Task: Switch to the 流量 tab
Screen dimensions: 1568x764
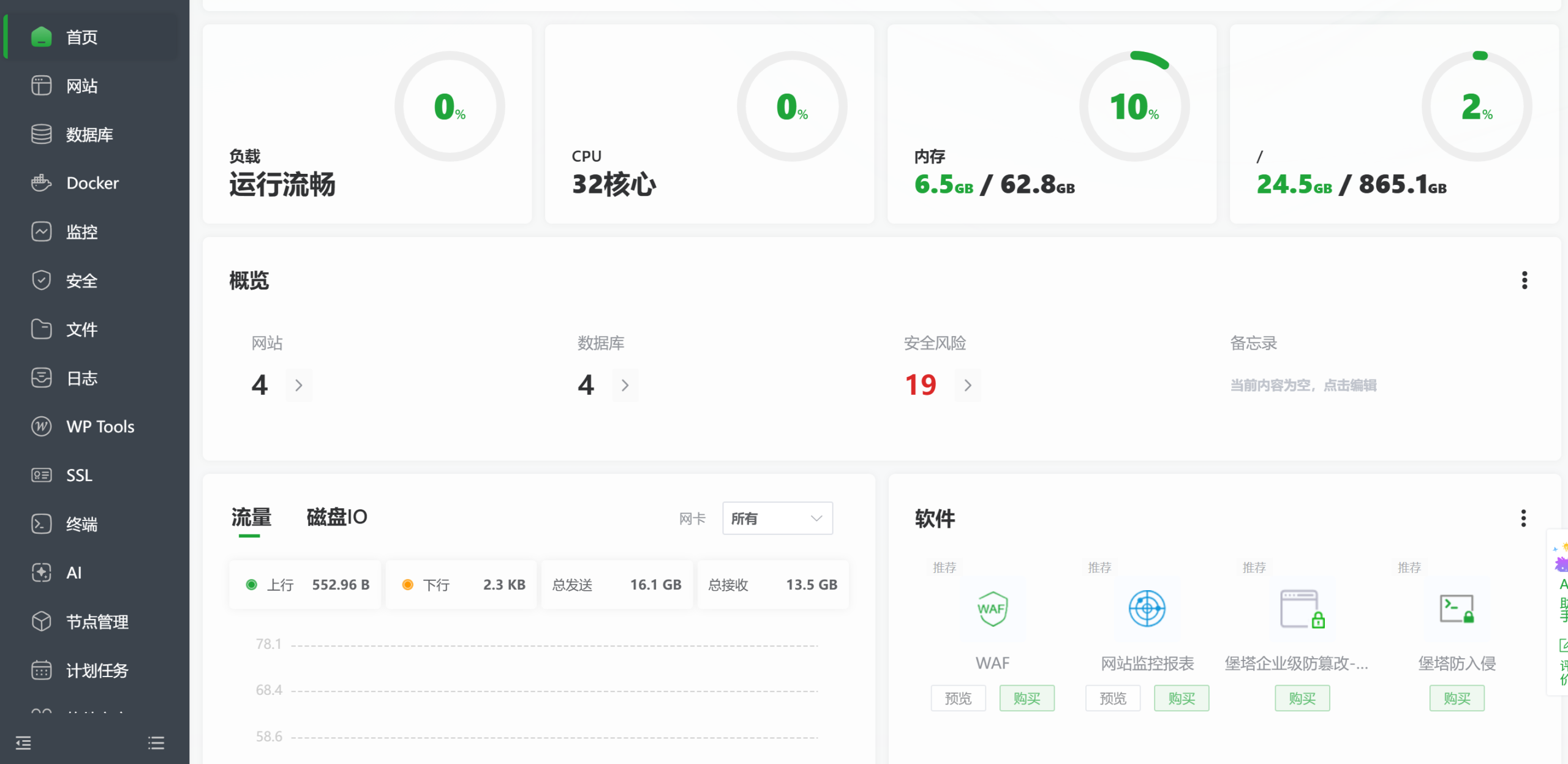Action: click(251, 517)
